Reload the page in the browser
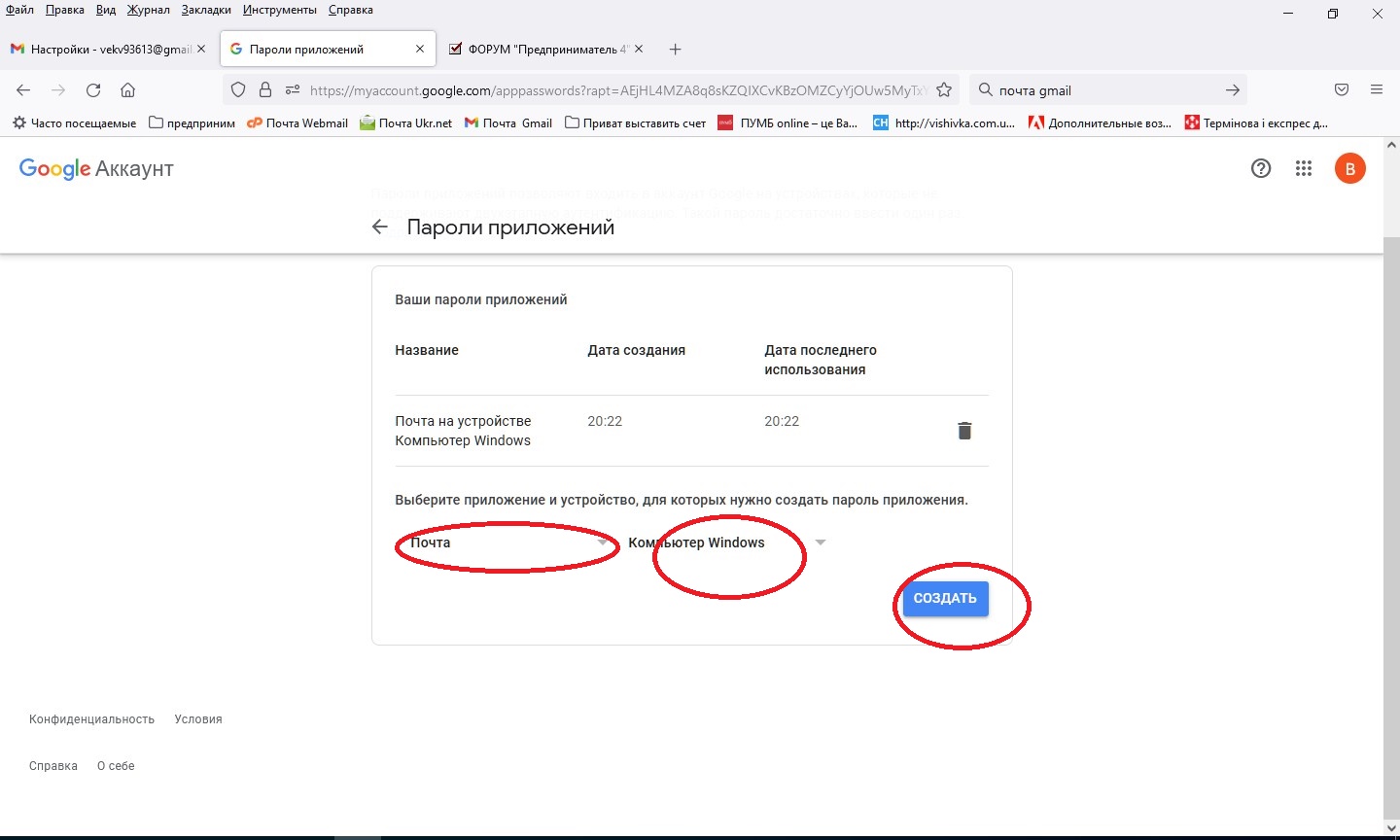The height and width of the screenshot is (840, 1400). click(x=93, y=90)
